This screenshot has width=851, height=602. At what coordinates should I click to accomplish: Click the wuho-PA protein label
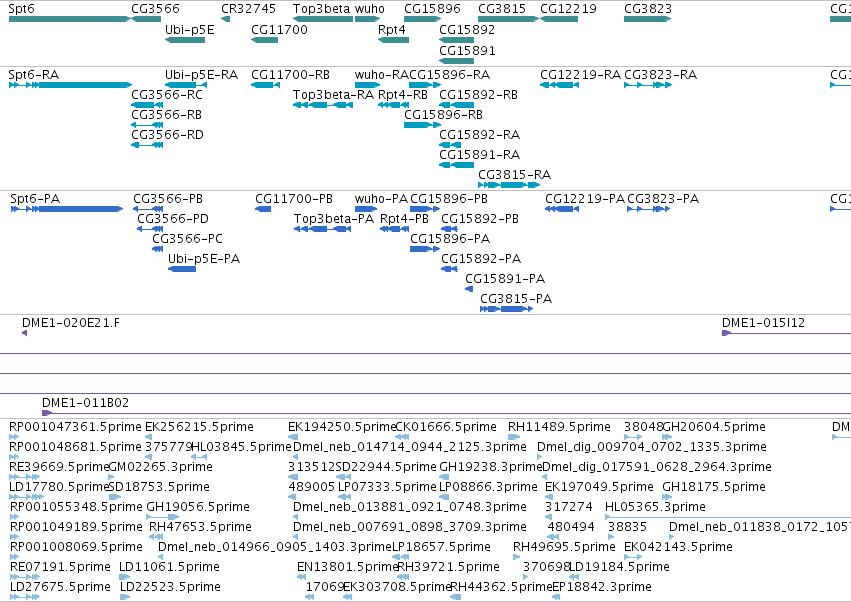point(381,199)
